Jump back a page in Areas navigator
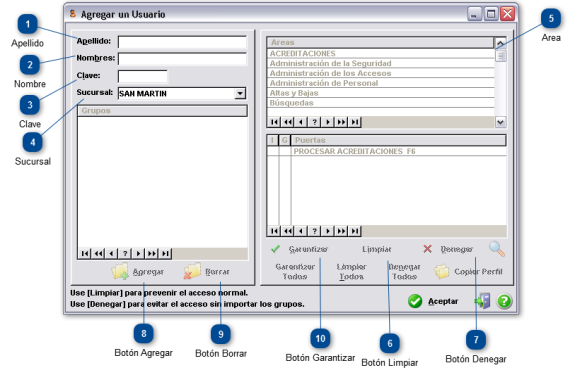 tap(288, 122)
